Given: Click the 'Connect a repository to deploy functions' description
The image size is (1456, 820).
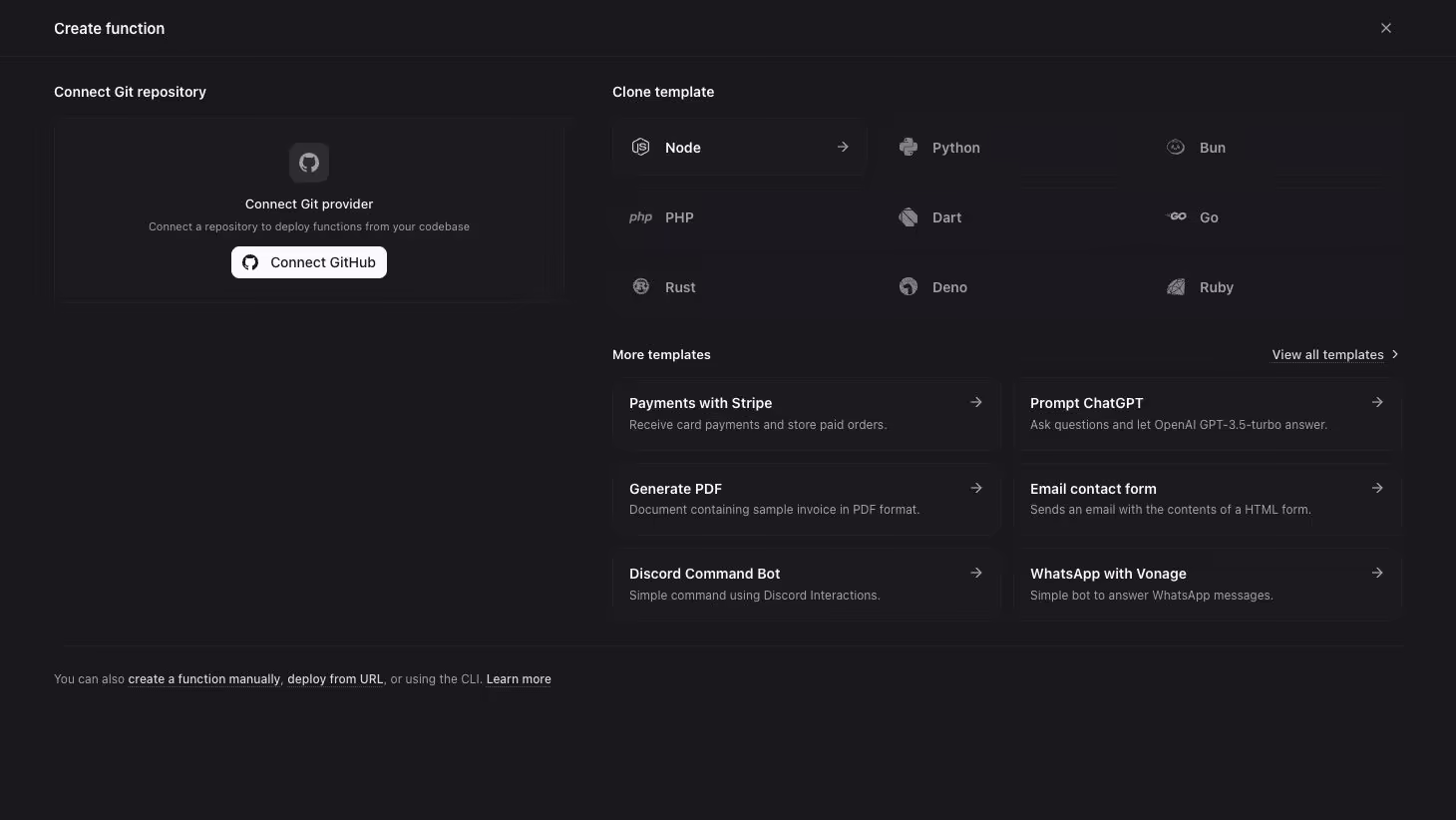Looking at the screenshot, I should [x=309, y=226].
